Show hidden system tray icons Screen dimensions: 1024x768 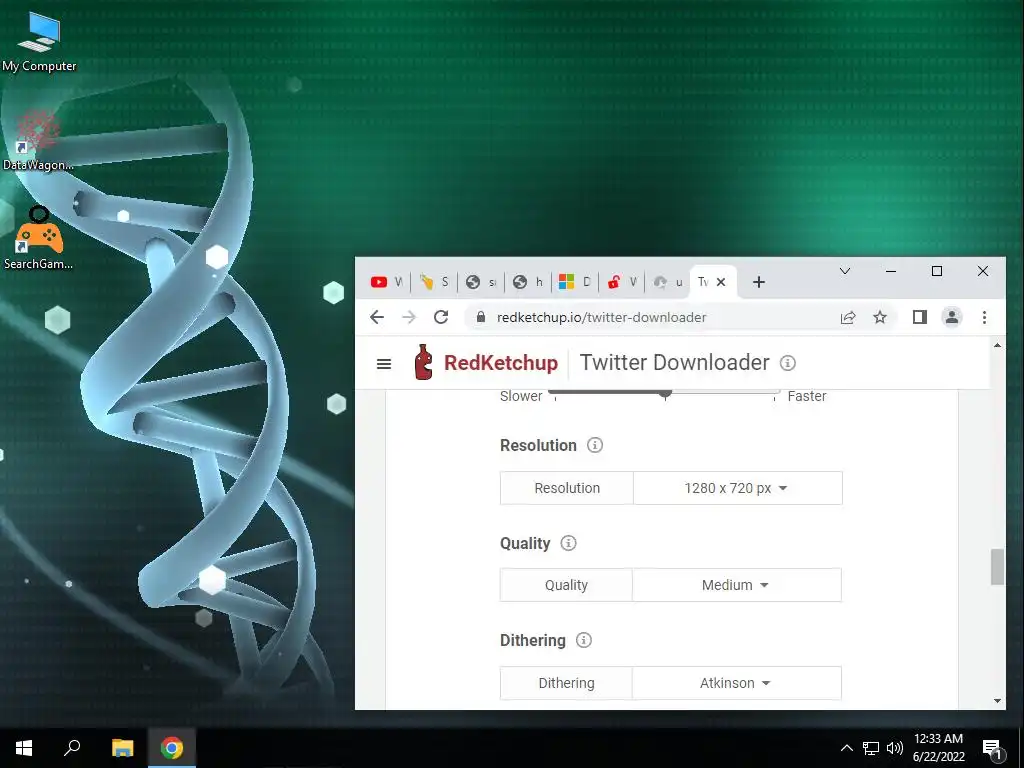click(846, 748)
